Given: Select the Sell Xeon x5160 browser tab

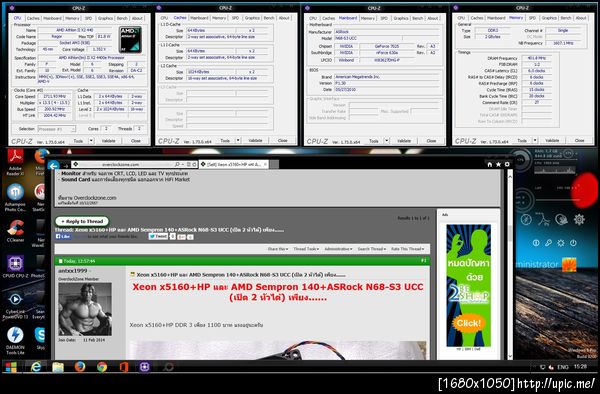Looking at the screenshot, I should (233, 164).
